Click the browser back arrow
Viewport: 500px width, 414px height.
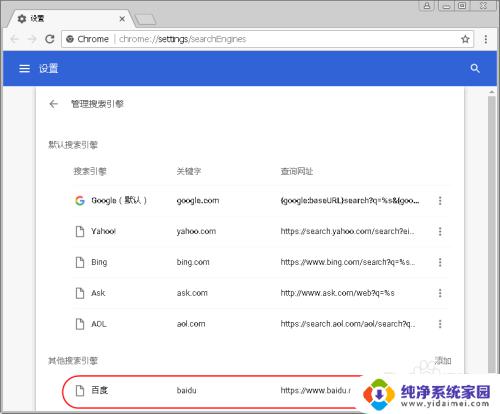tap(15, 39)
